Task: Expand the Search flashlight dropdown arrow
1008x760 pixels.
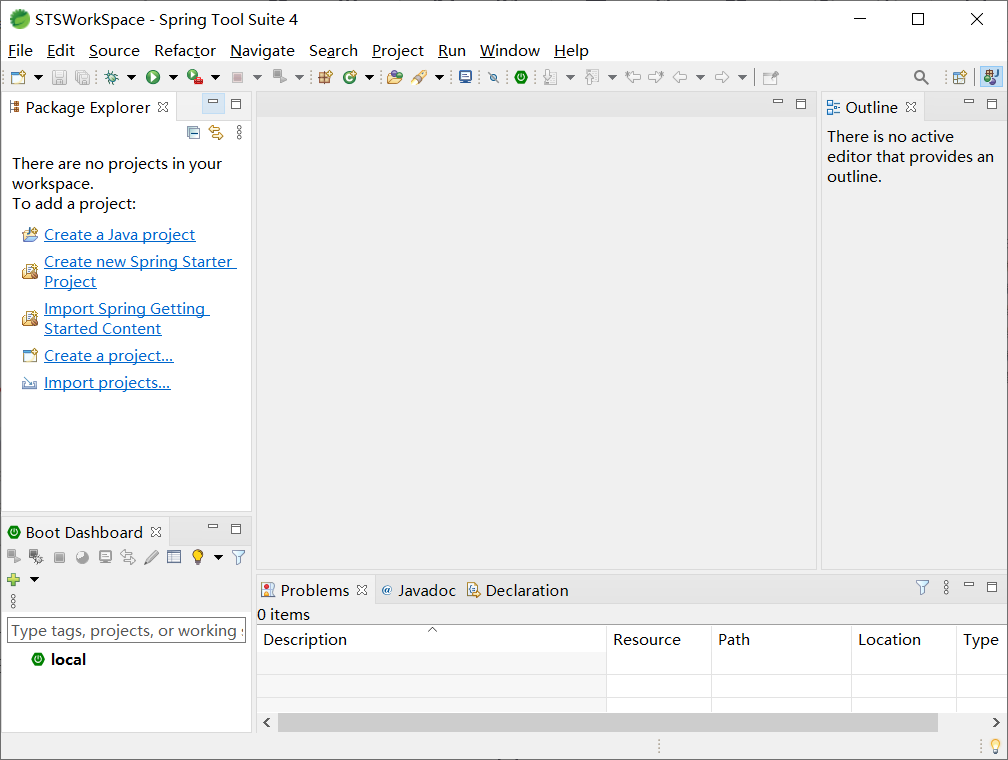Action: click(439, 77)
